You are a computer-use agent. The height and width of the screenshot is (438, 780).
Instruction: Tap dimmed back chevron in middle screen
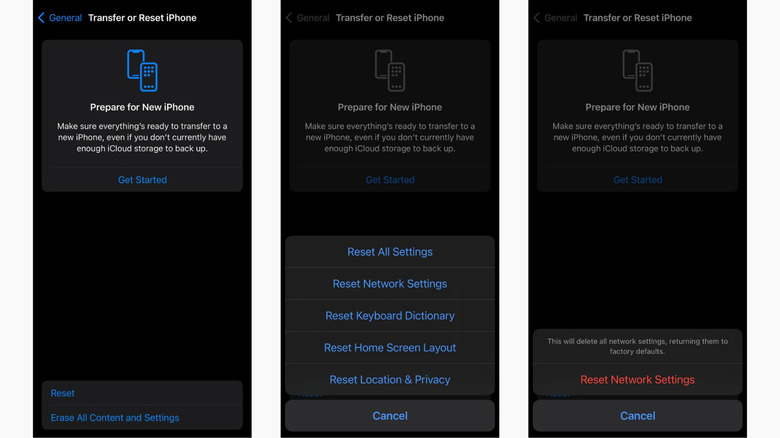289,18
